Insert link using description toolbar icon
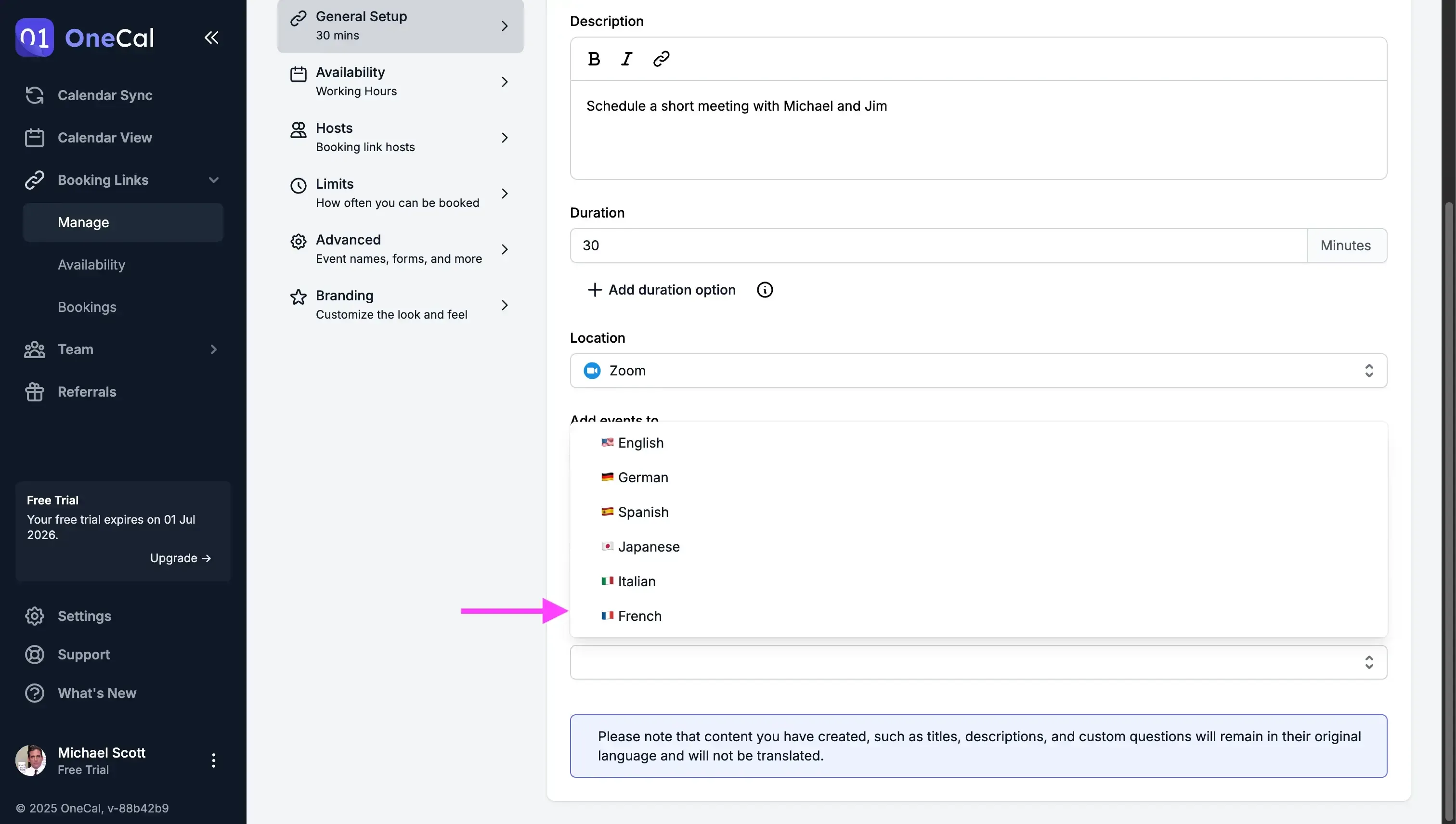 click(661, 59)
